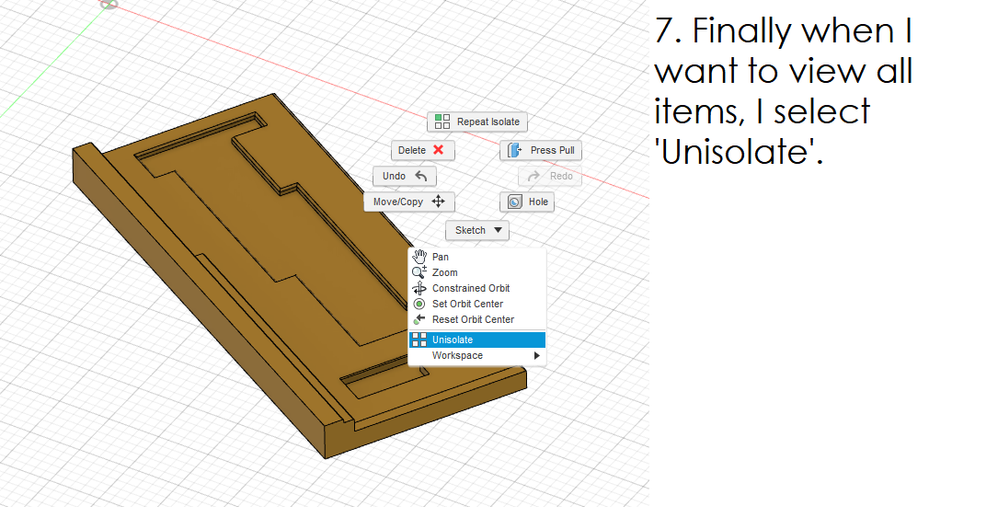Image resolution: width=998 pixels, height=507 pixels.
Task: Click the Repeat Isolate button
Action: click(477, 122)
